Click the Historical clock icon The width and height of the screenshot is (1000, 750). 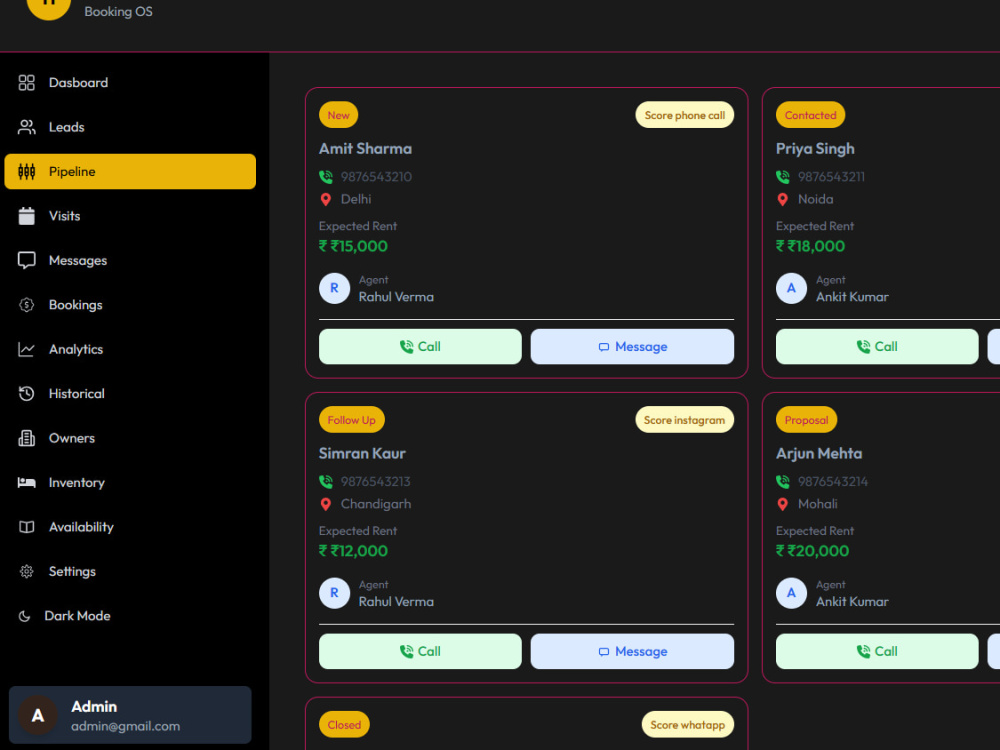coord(26,393)
